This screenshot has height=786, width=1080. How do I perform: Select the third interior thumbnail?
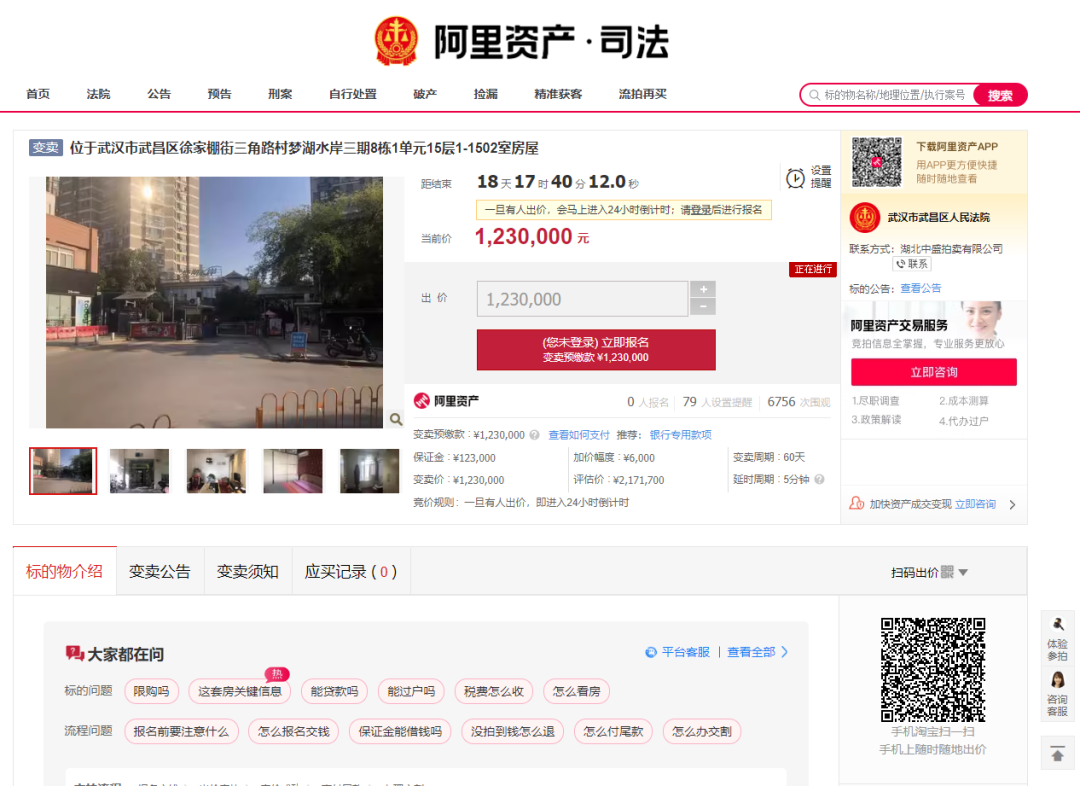pos(216,471)
